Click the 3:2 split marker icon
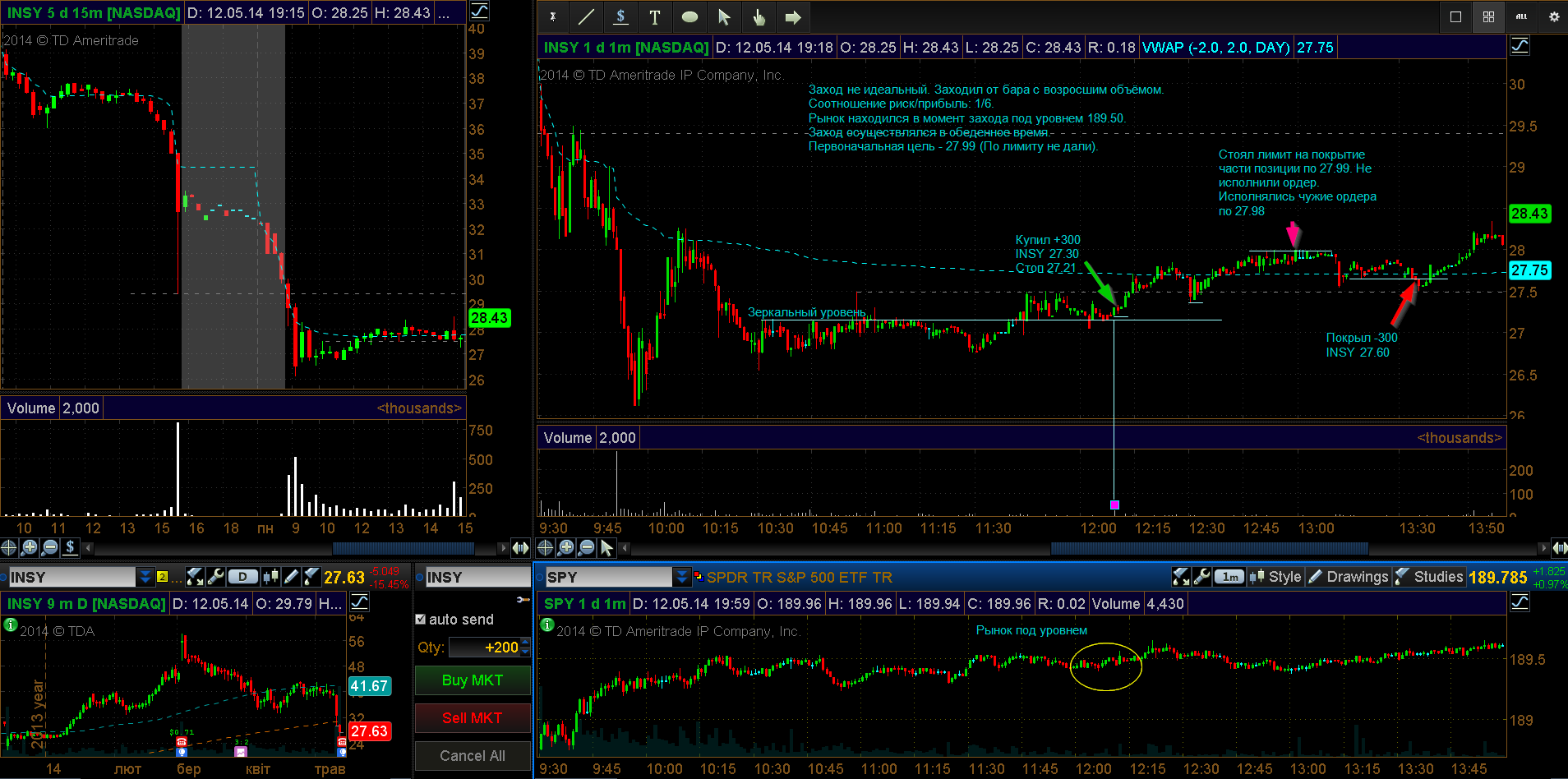 (241, 752)
